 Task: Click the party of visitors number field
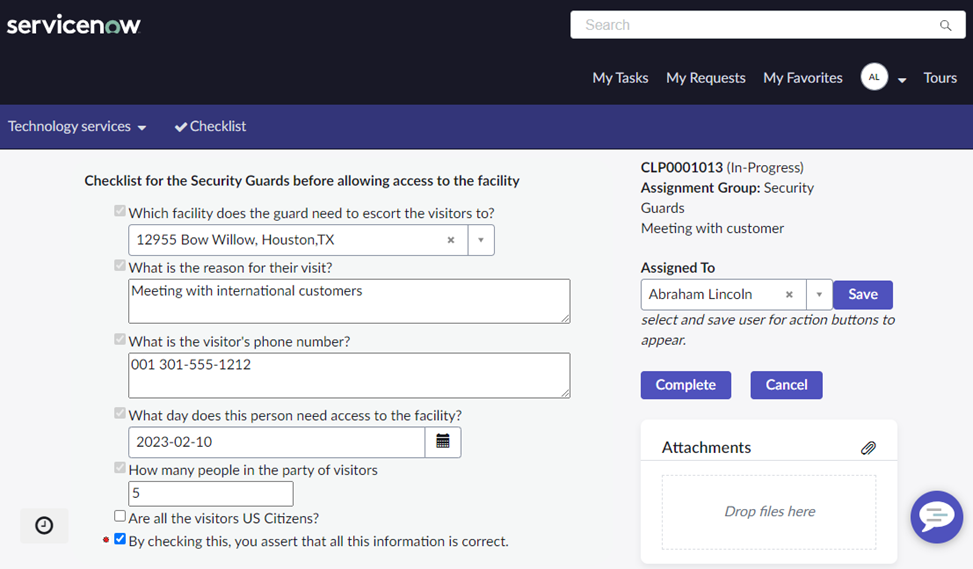coord(211,493)
